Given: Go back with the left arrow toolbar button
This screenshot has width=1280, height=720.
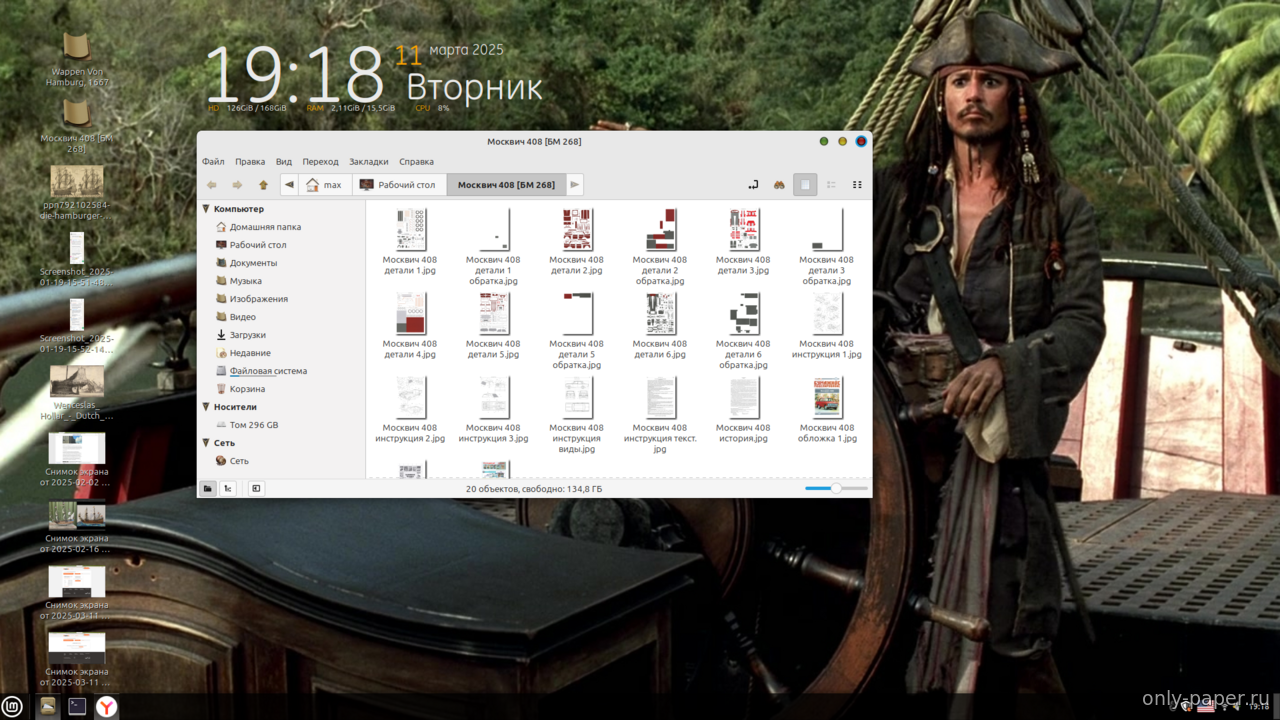Looking at the screenshot, I should (x=212, y=185).
